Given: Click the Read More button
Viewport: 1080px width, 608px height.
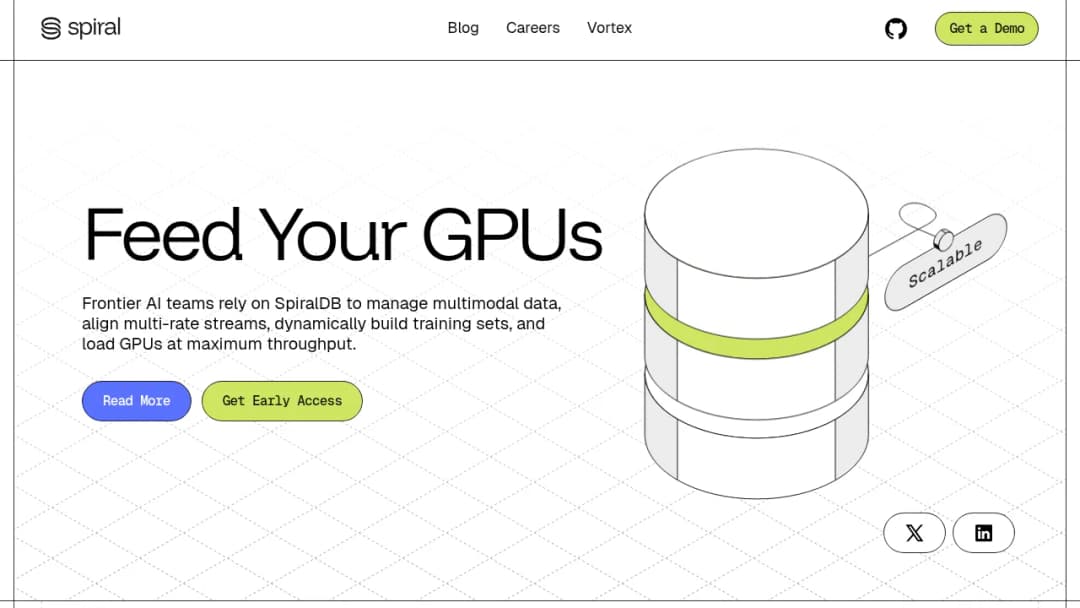Looking at the screenshot, I should pyautogui.click(x=136, y=401).
